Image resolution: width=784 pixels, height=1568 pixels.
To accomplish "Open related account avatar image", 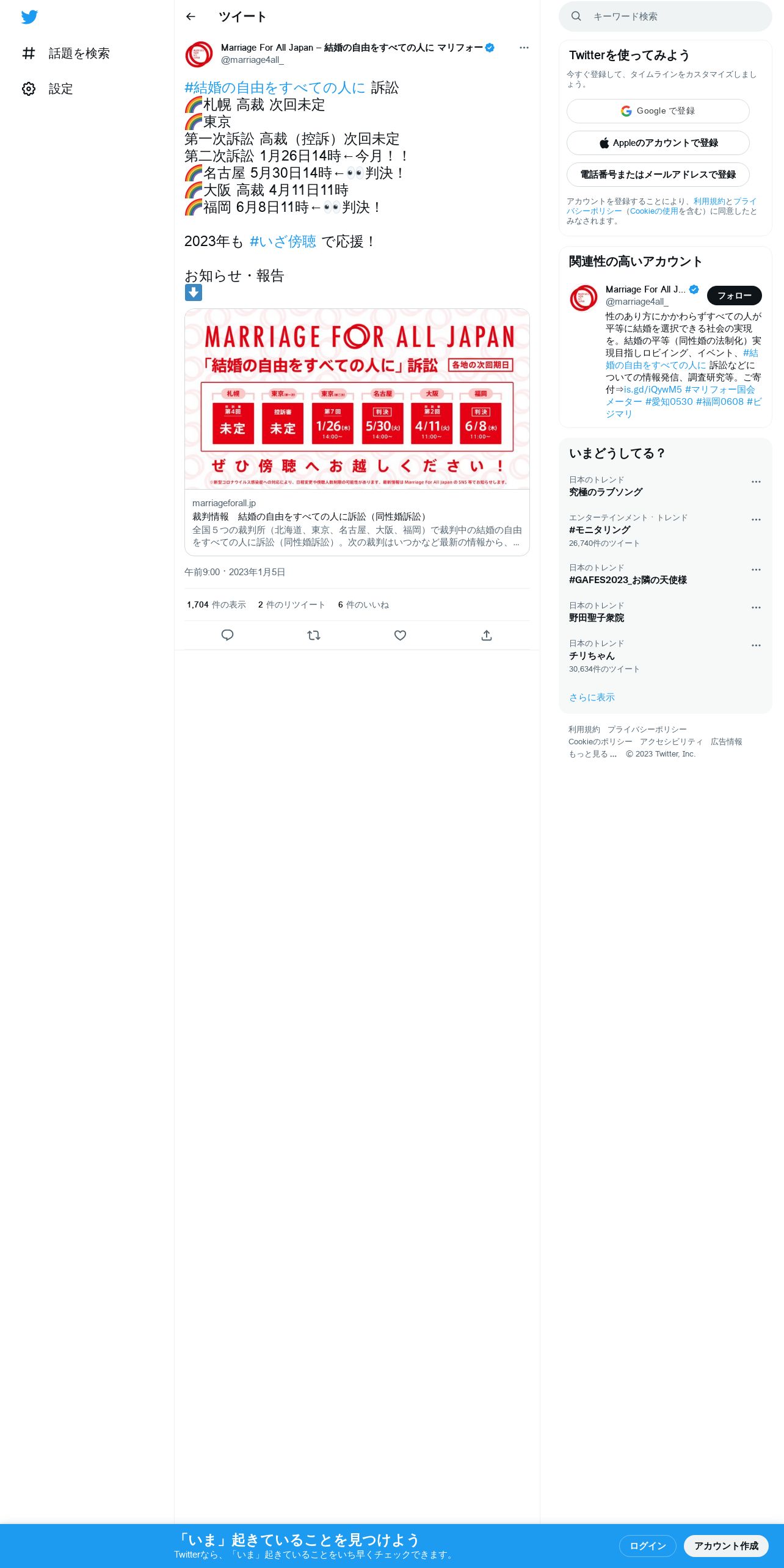I will pyautogui.click(x=583, y=299).
